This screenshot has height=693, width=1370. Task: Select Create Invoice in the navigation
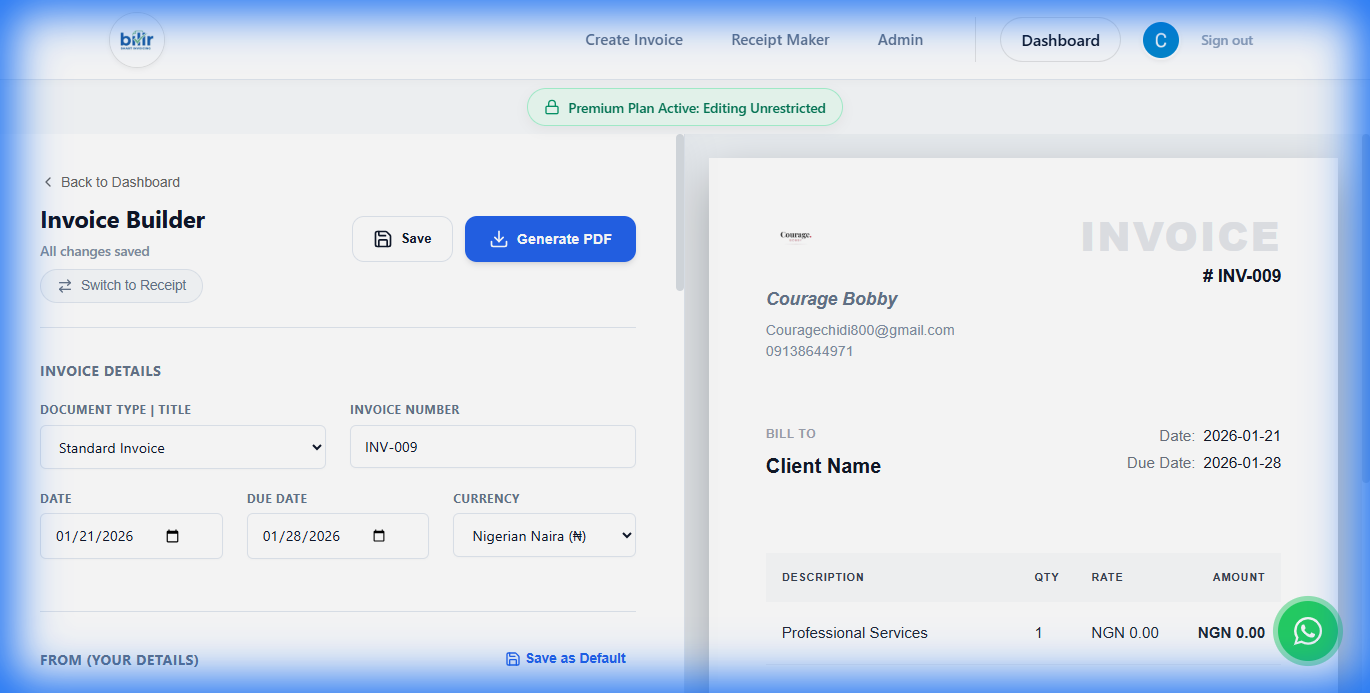pos(634,40)
